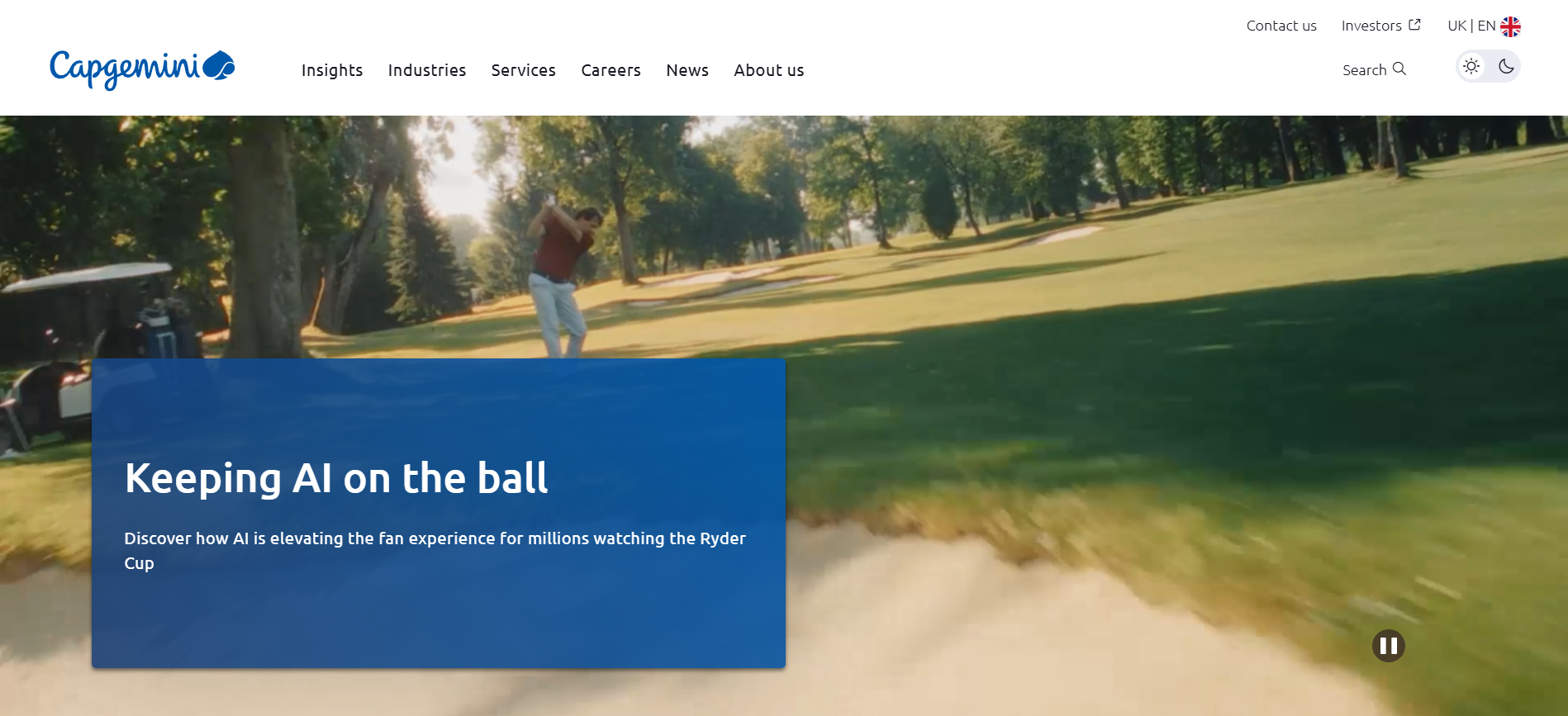Open the Insights menu
1568x716 pixels.
point(332,70)
